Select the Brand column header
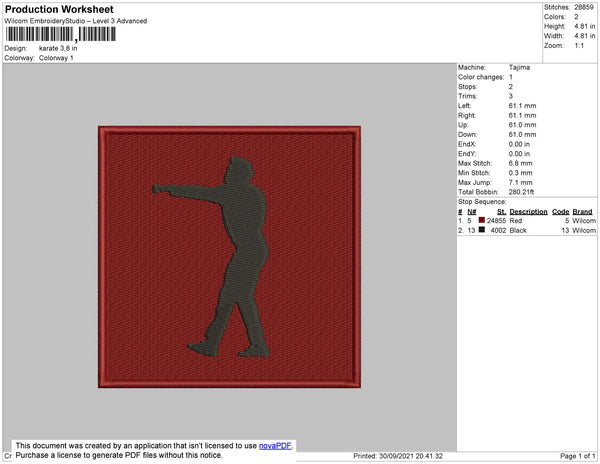This screenshot has width=600, height=464. (583, 212)
